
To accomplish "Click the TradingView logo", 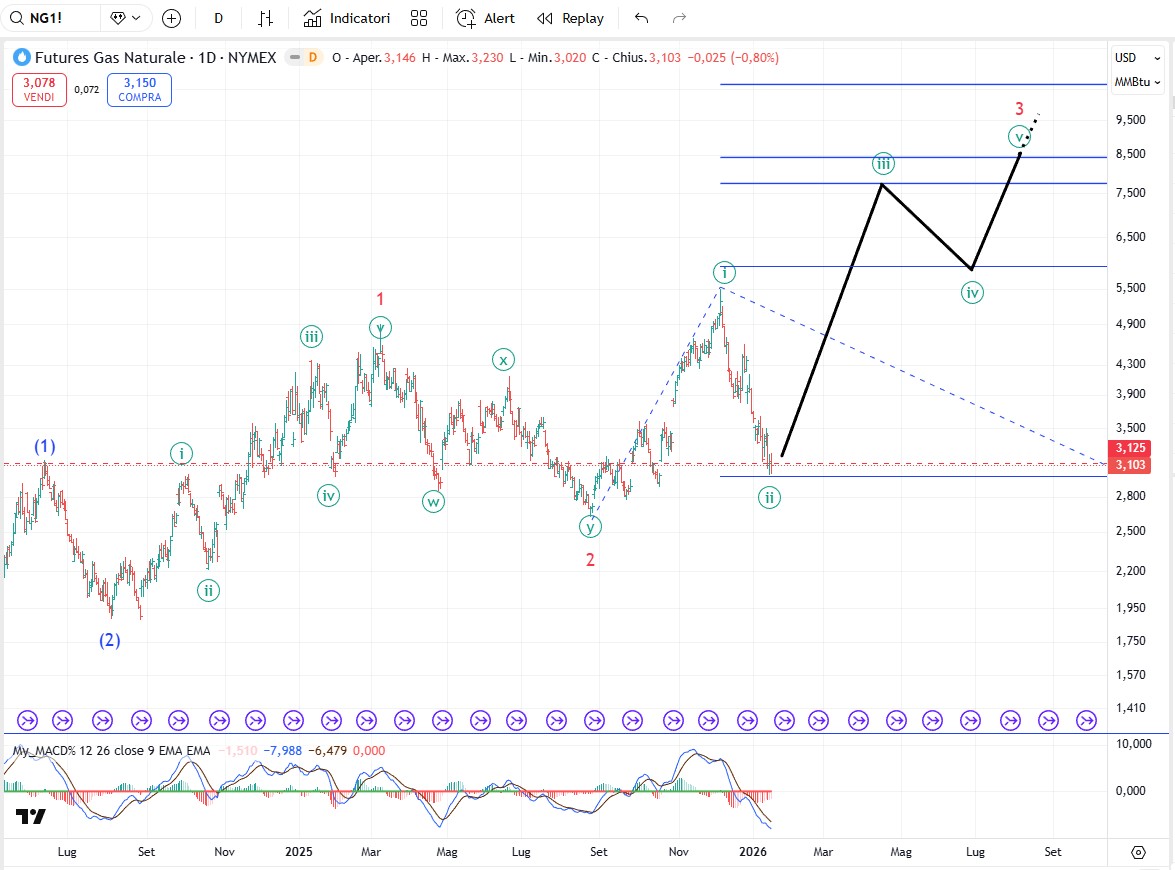I will 31,816.
